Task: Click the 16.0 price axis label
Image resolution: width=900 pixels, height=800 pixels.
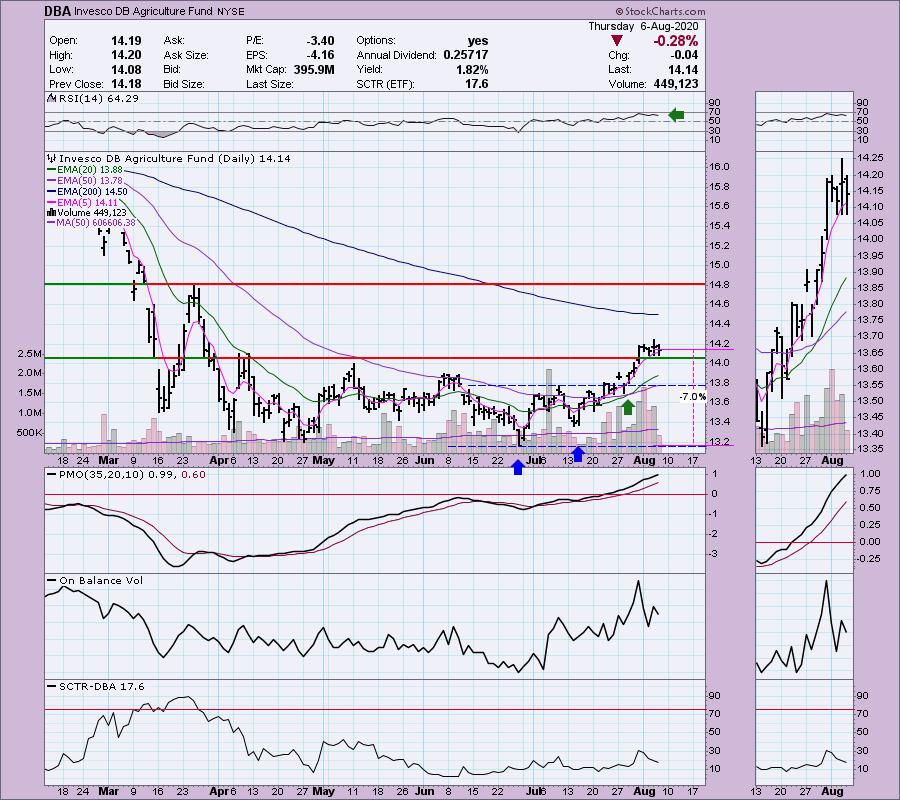Action: (x=719, y=167)
